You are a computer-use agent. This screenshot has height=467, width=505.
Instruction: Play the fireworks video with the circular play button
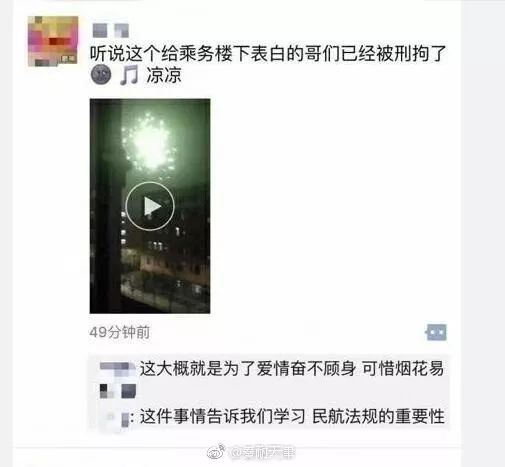(x=150, y=206)
